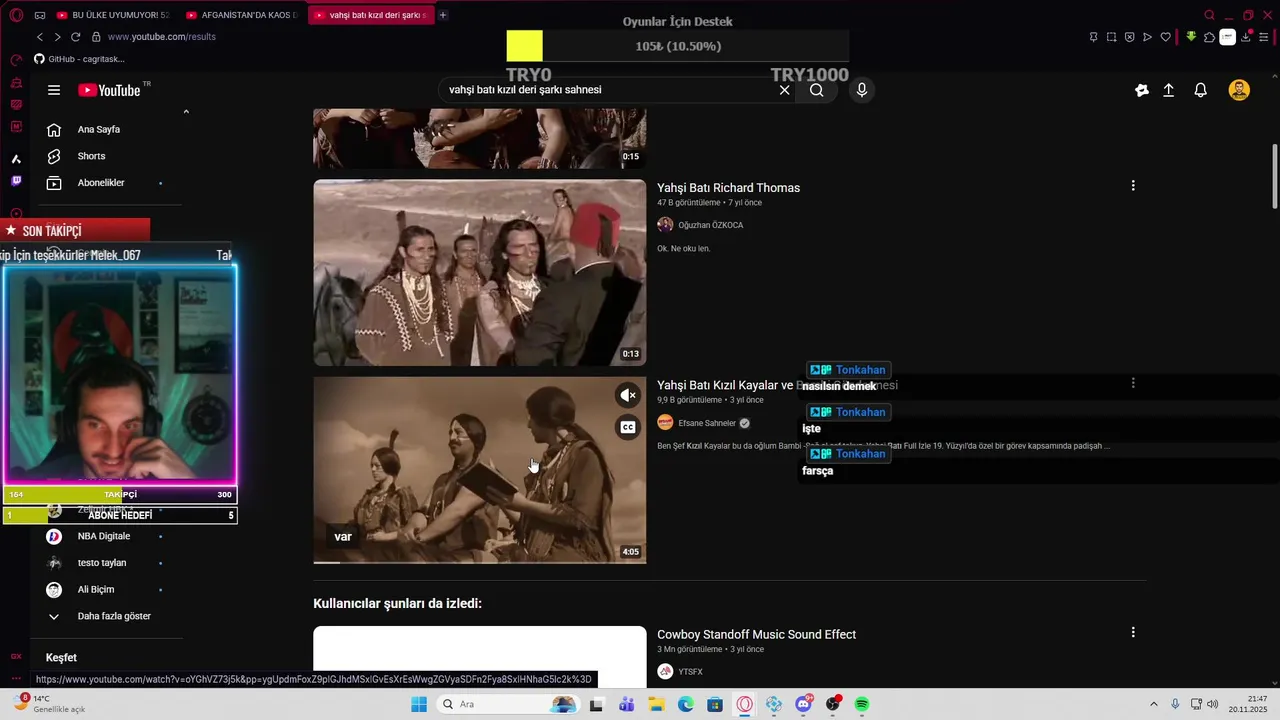
Task: Mute the hovered video preview
Action: [628, 395]
